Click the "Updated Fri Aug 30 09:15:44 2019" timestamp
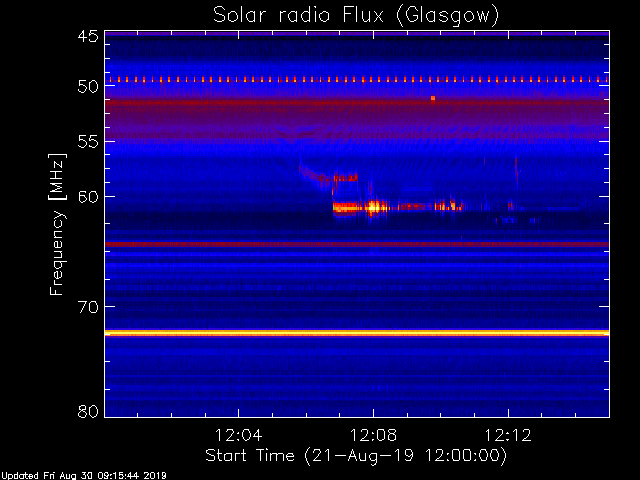640x480 pixels. pos(84,476)
